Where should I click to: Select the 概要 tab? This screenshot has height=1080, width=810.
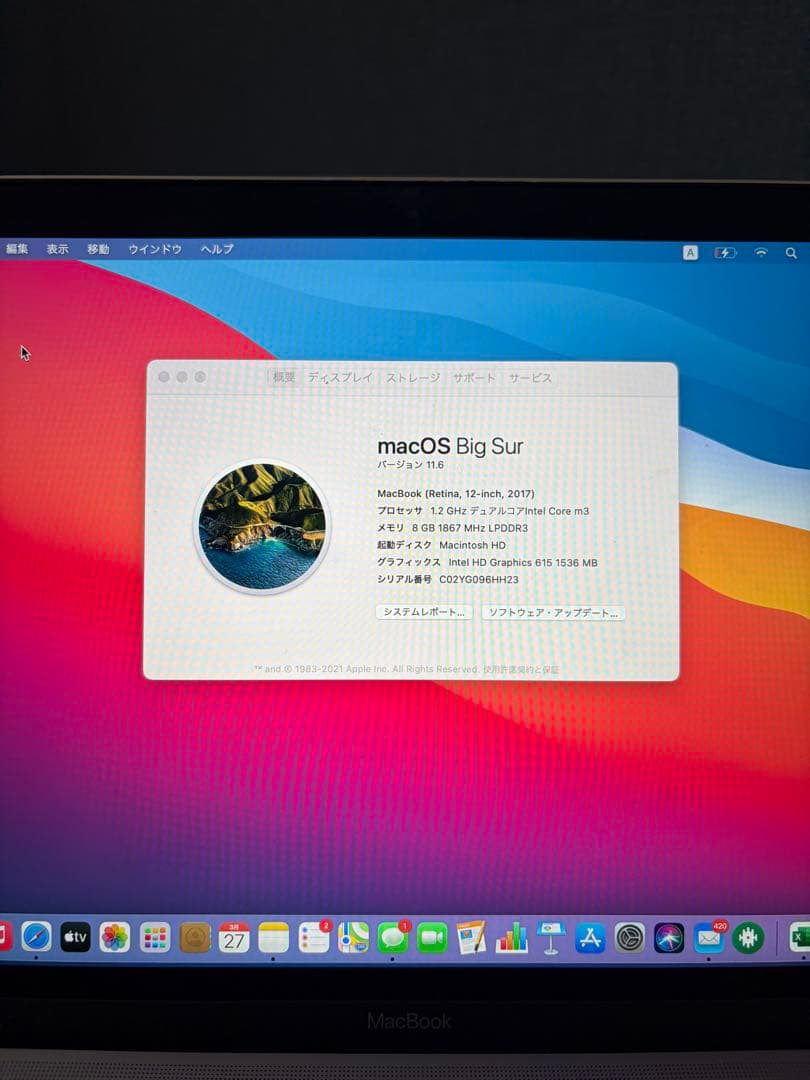point(284,377)
